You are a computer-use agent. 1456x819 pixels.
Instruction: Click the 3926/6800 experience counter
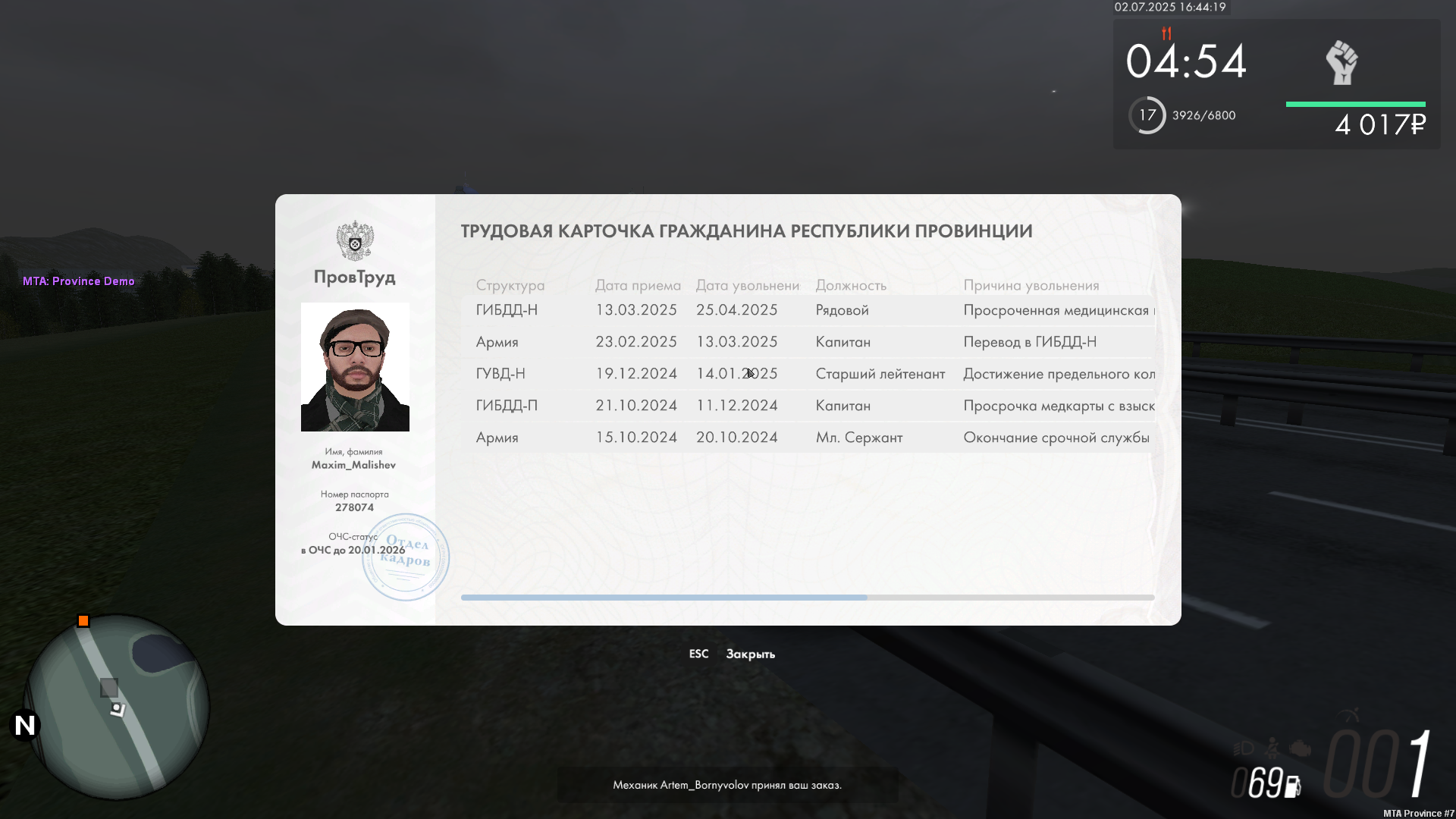click(1203, 115)
